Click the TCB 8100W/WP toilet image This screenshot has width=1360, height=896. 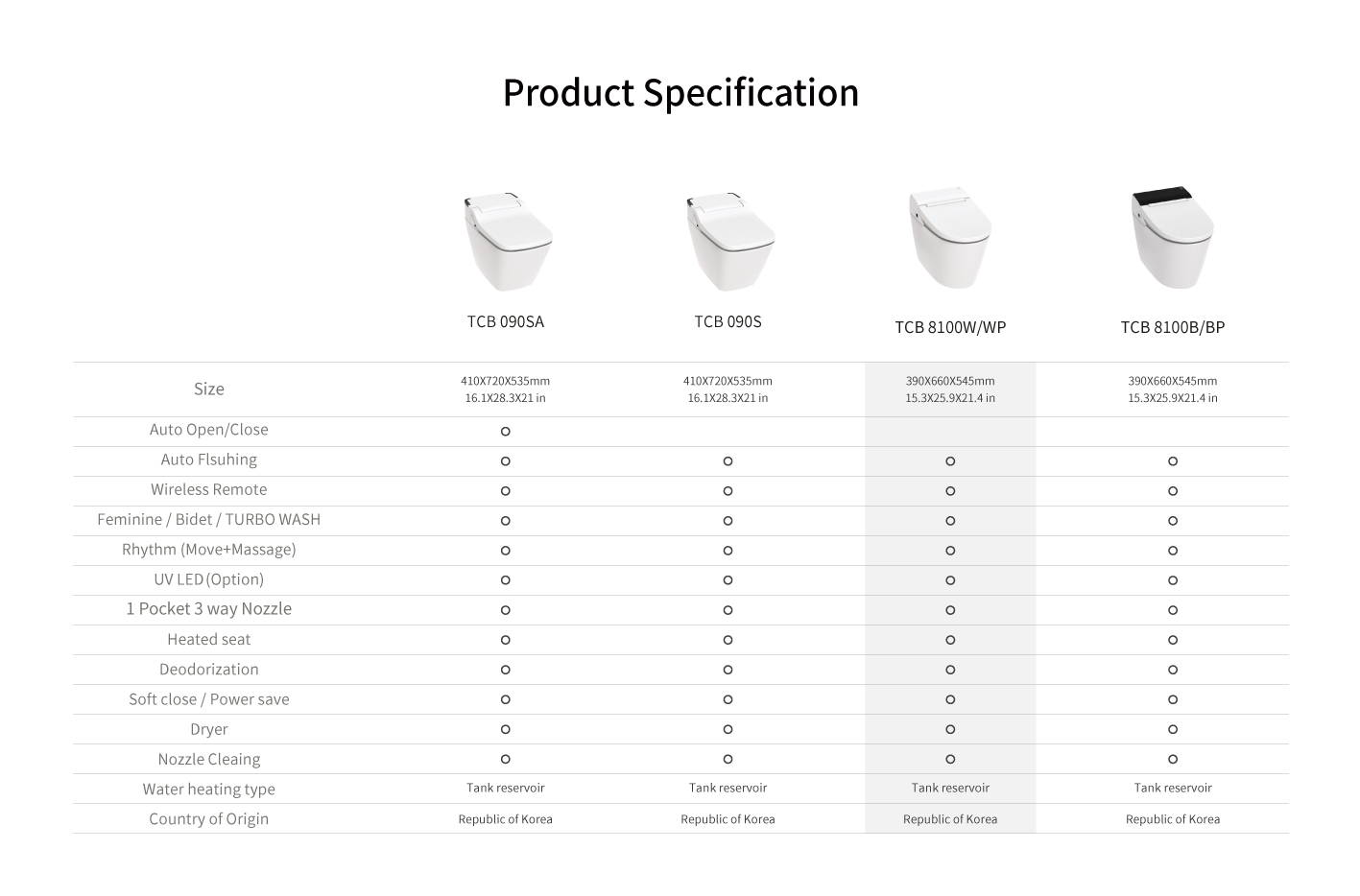[x=949, y=238]
